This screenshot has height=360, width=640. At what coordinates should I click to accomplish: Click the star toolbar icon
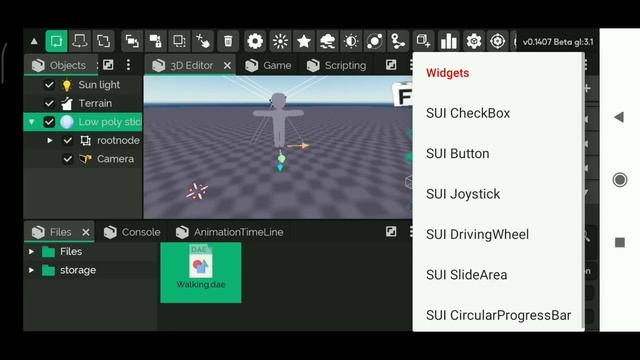click(x=304, y=41)
